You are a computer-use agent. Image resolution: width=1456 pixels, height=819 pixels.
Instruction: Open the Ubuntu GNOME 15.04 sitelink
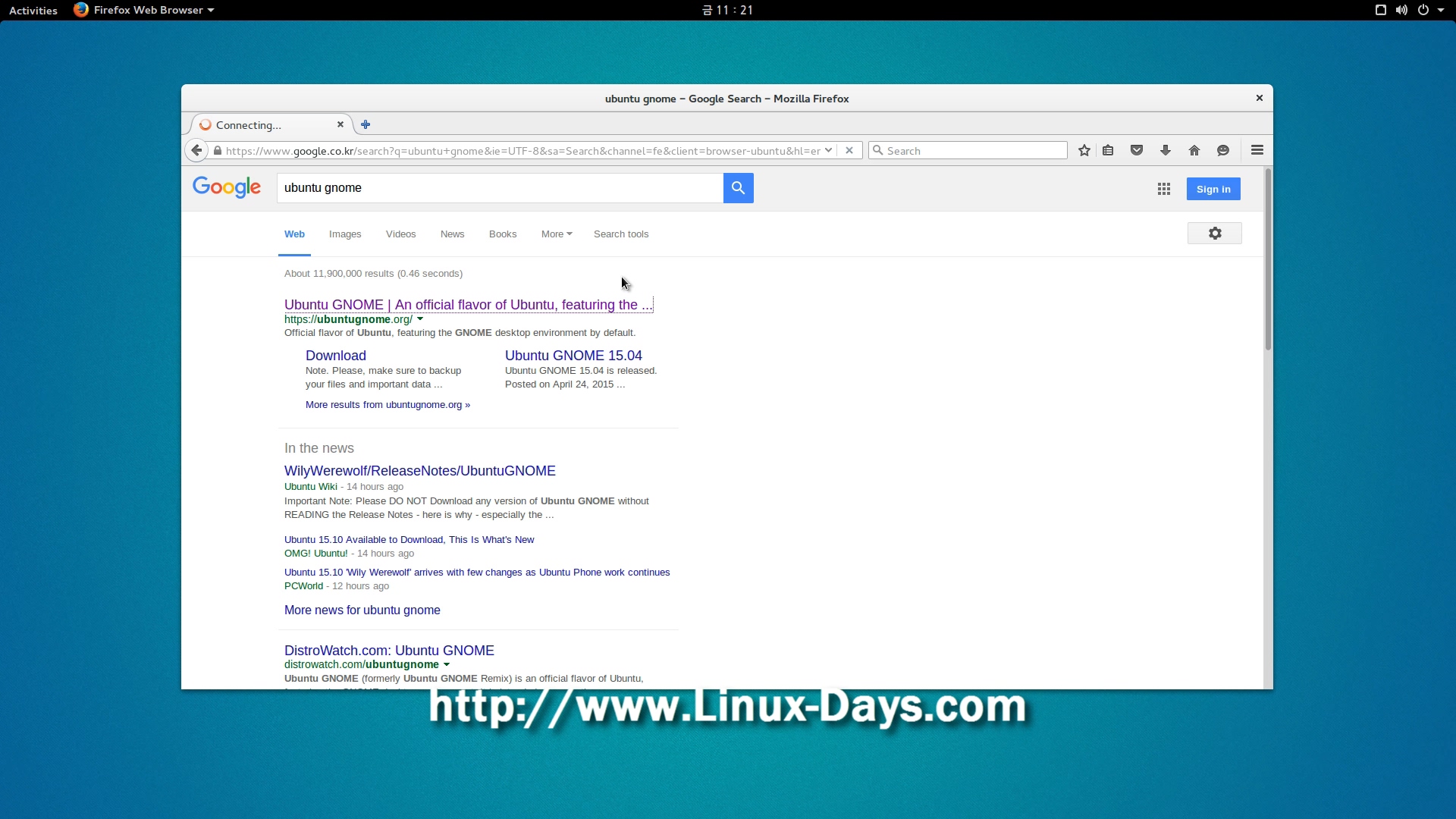(x=573, y=355)
